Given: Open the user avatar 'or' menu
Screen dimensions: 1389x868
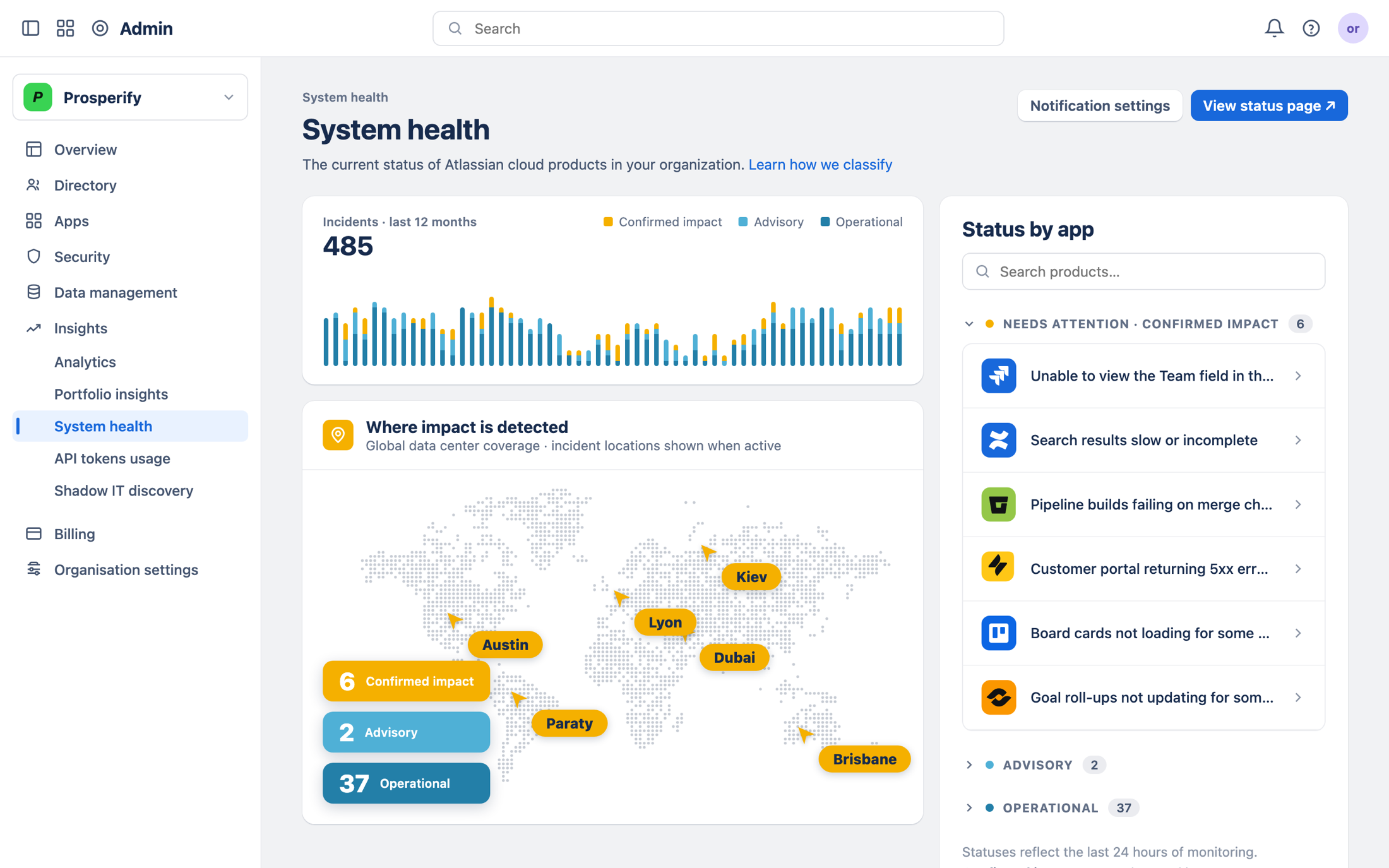Looking at the screenshot, I should click(x=1352, y=28).
